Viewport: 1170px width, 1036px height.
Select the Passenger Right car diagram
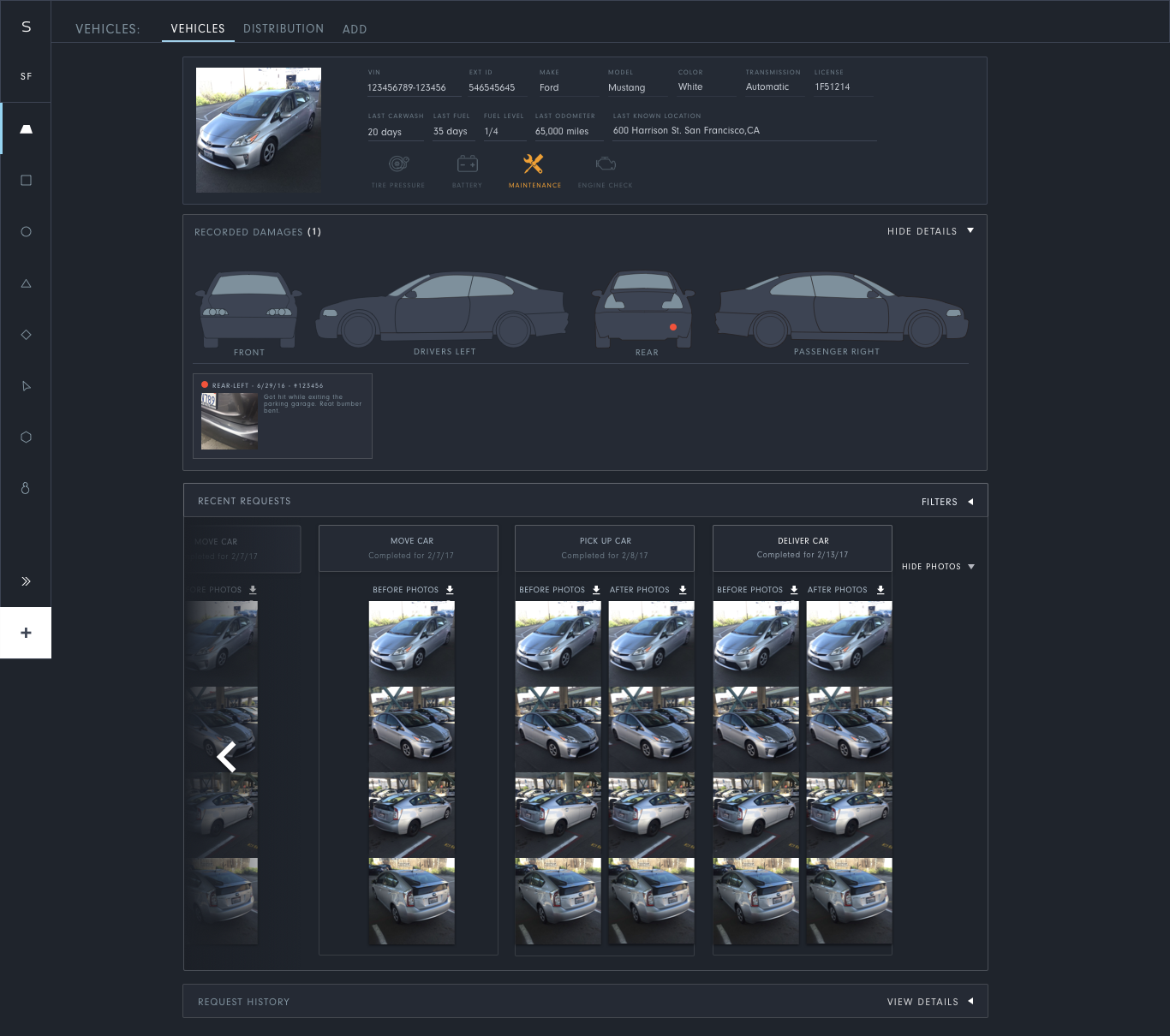pyautogui.click(x=842, y=310)
